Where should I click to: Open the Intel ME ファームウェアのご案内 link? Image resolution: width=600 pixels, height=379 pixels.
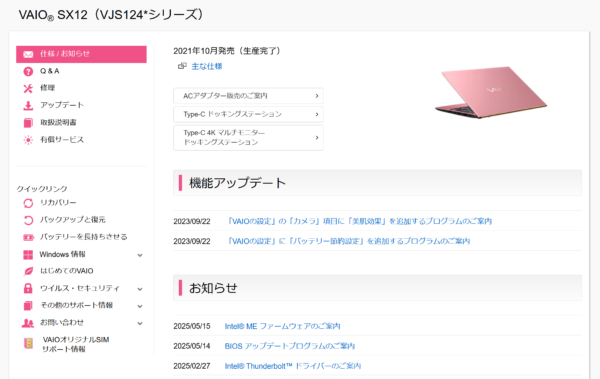pos(282,326)
